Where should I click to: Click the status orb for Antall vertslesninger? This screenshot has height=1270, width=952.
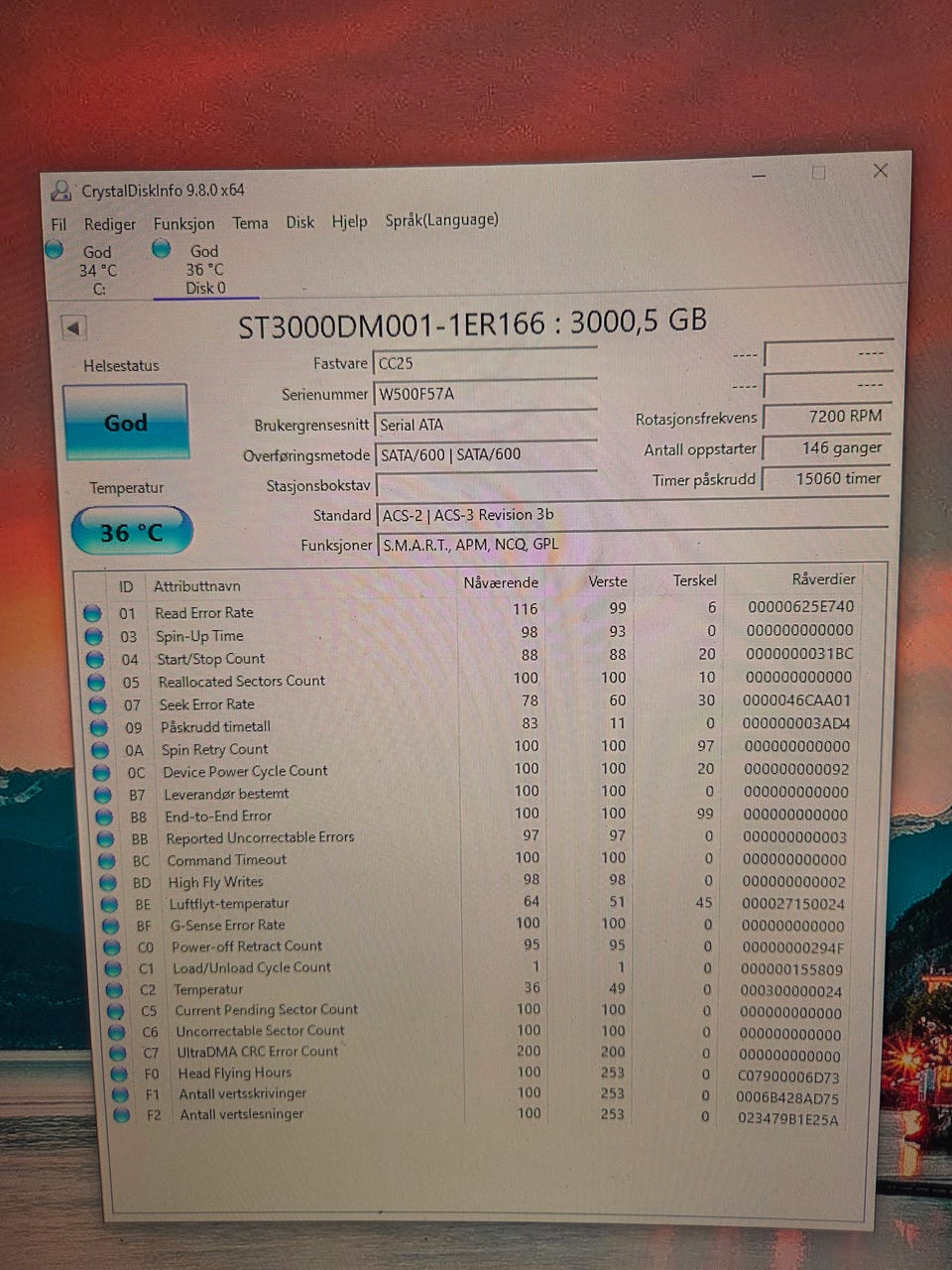121,1115
